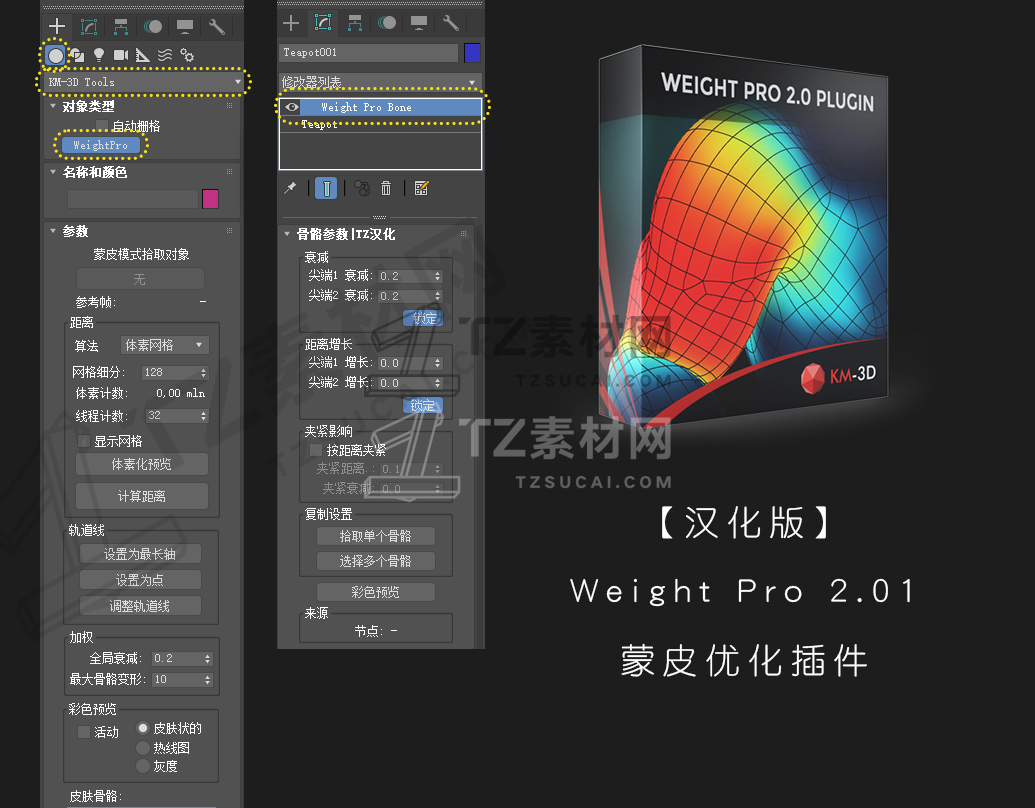Click the 最大骨骼变形 spinner arrows
Viewport: 1035px width, 808px height.
[x=208, y=680]
